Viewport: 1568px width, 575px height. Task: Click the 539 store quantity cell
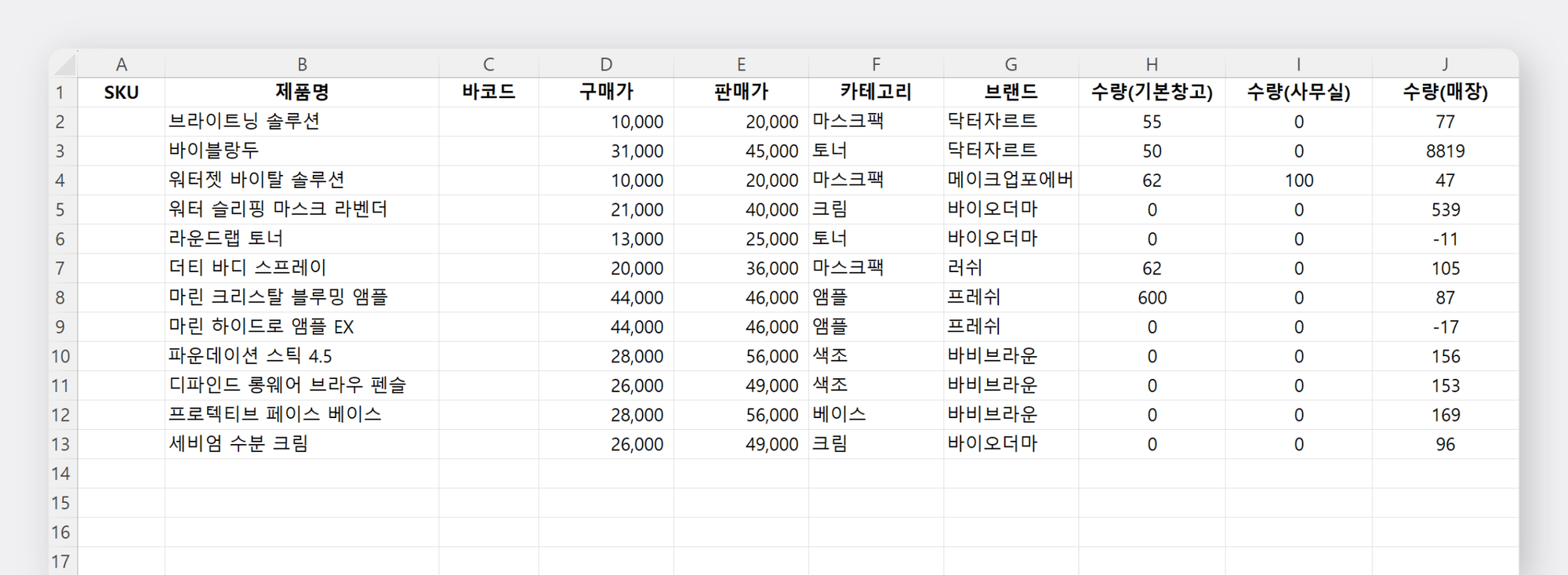tap(1445, 209)
